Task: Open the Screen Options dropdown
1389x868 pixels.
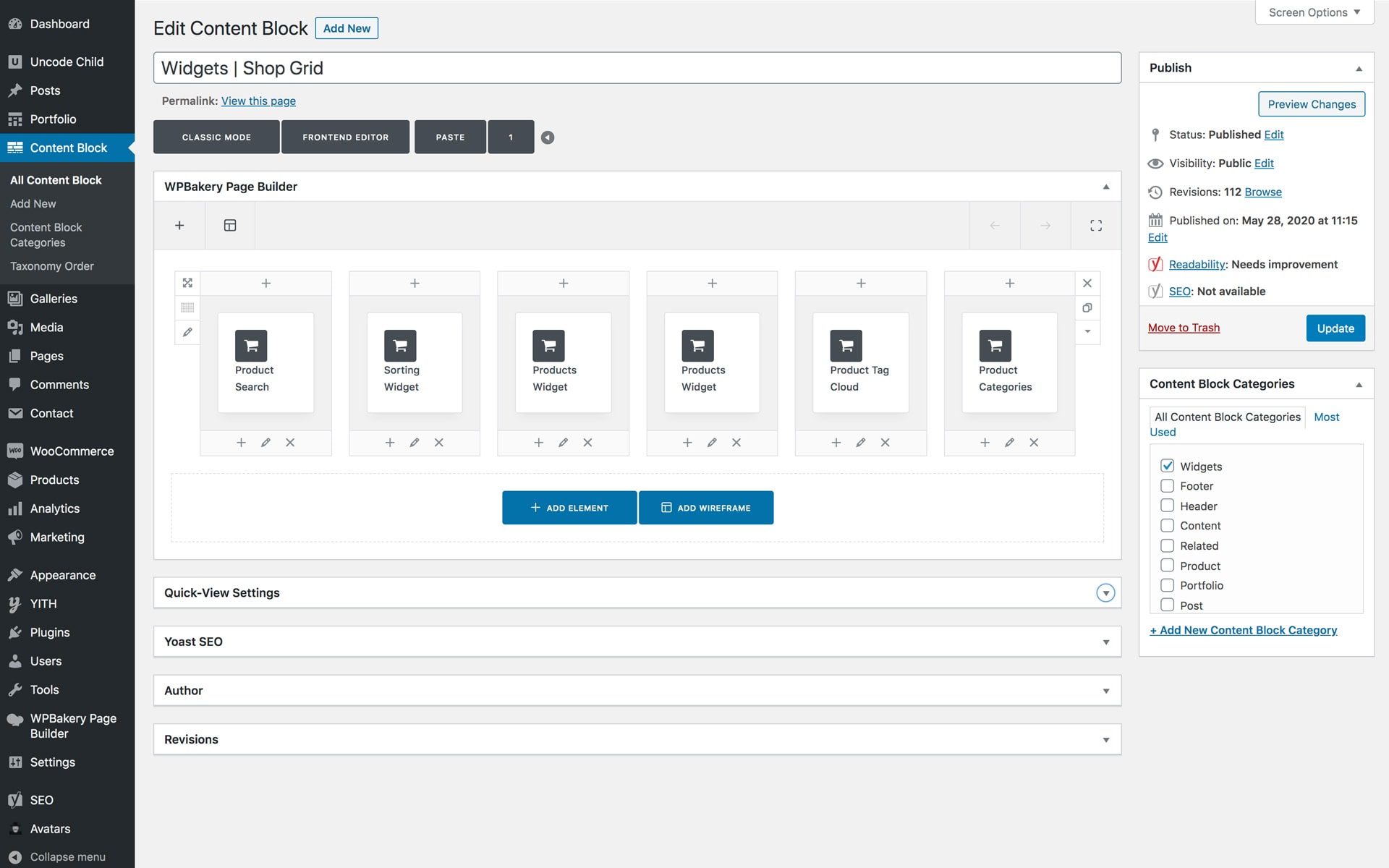Action: 1314,12
